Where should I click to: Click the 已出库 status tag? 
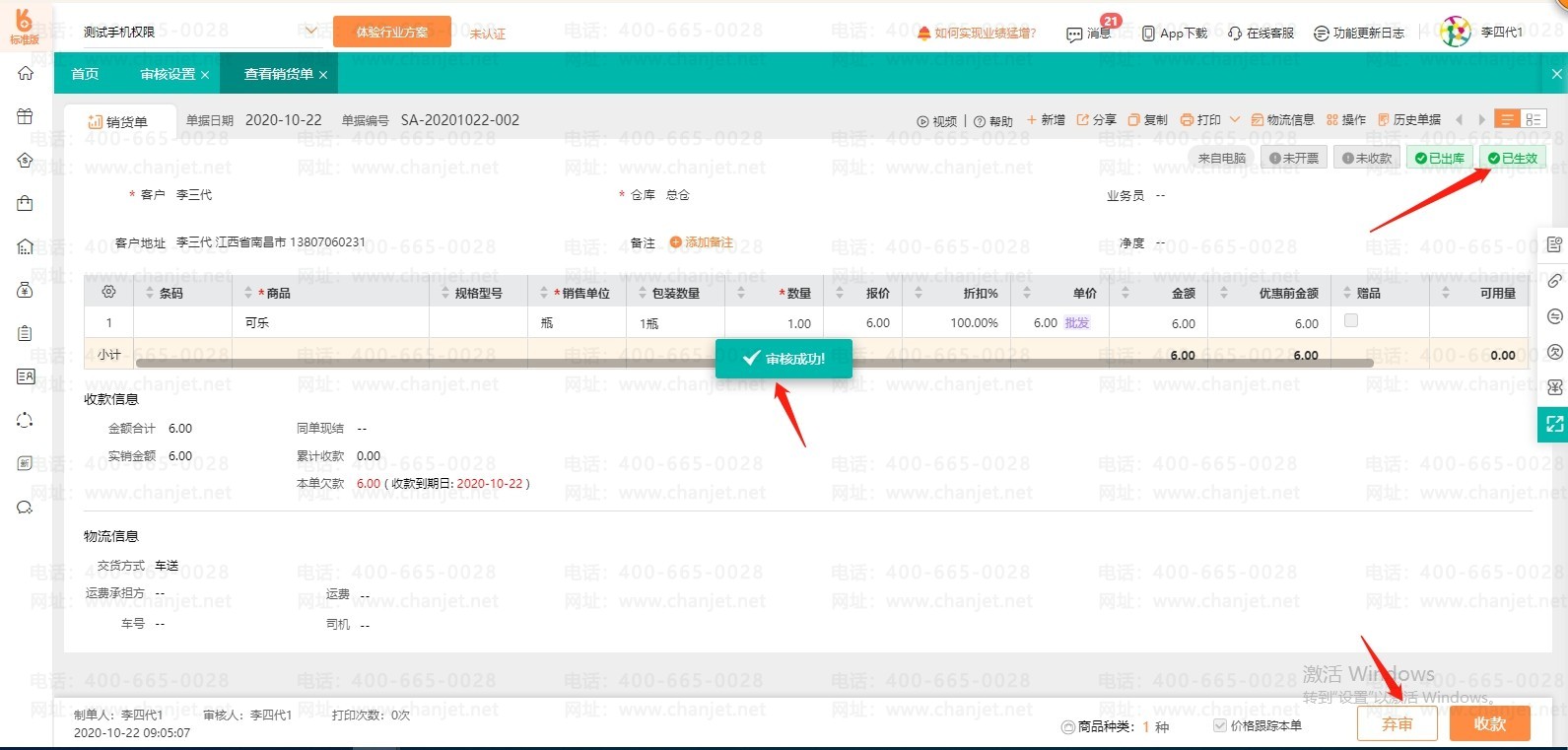click(1440, 158)
